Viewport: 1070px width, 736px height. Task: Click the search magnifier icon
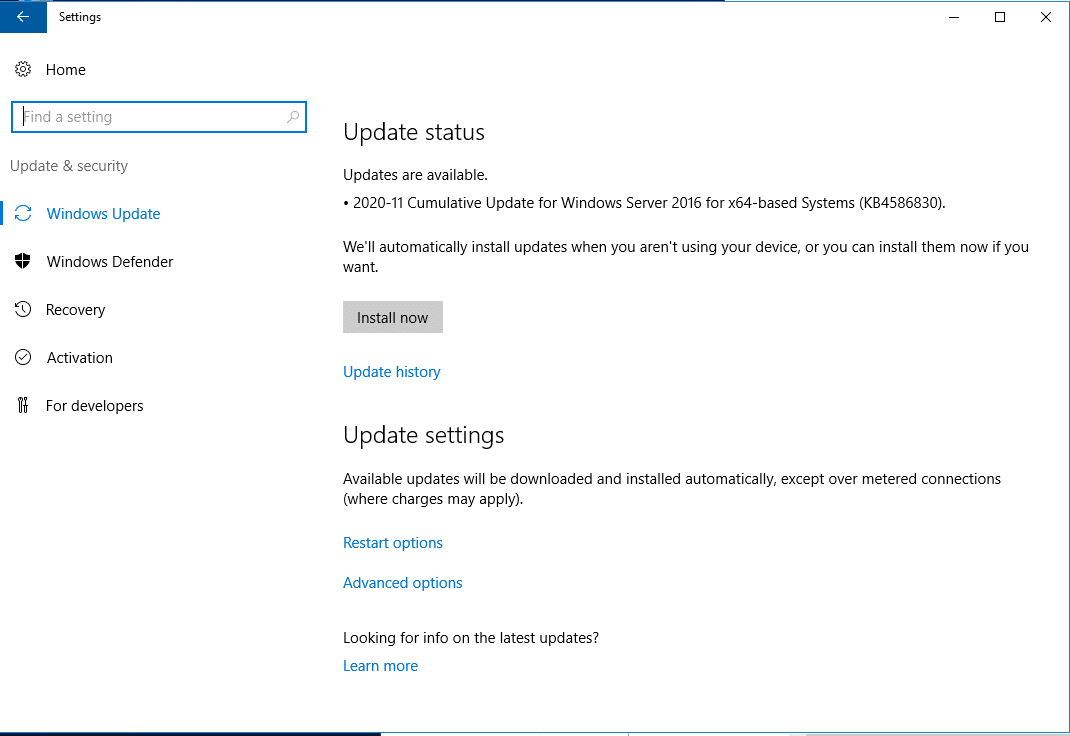[x=293, y=117]
